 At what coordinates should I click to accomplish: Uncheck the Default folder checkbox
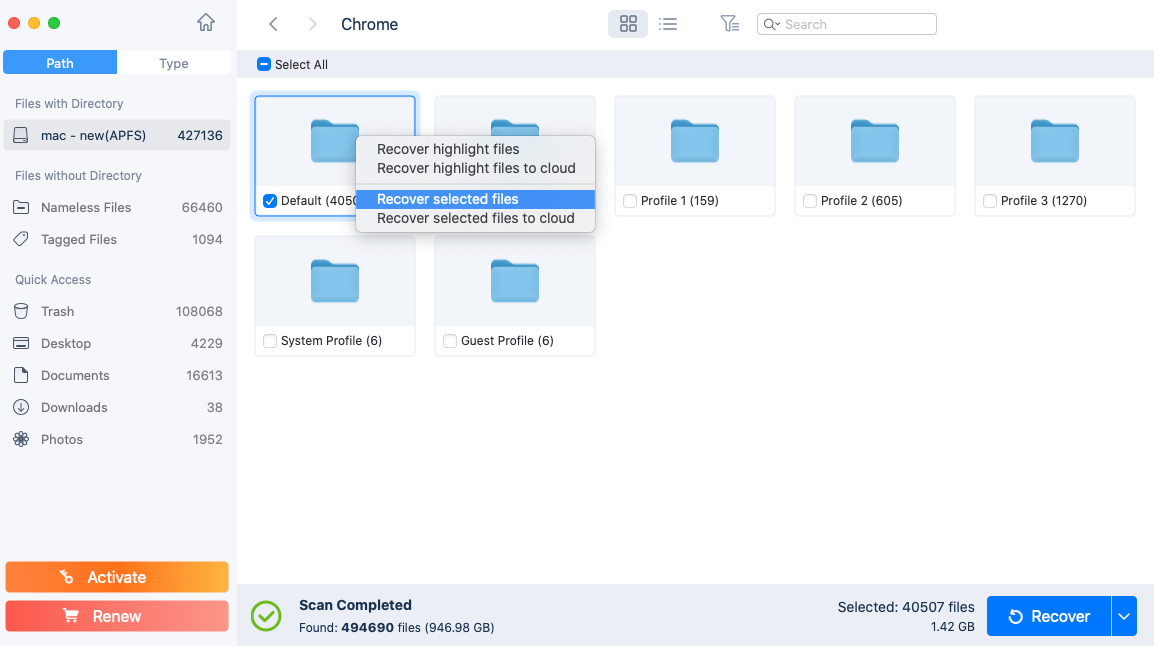[270, 201]
